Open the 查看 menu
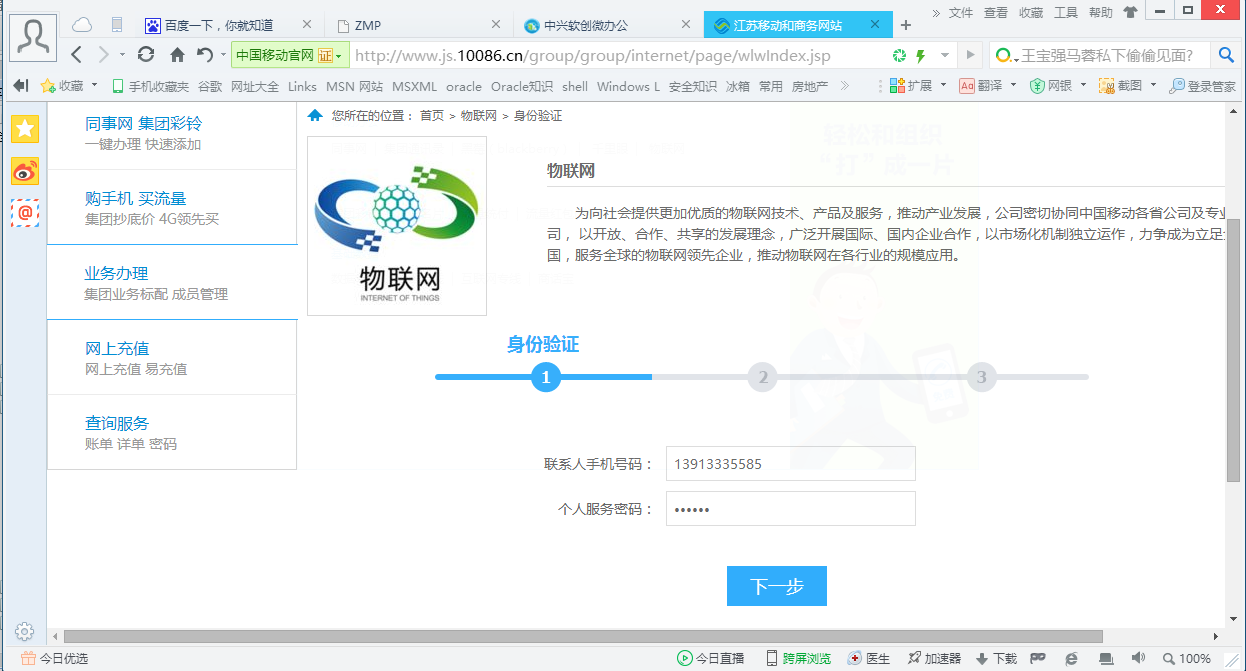Viewport: 1246px width, 671px height. click(996, 12)
